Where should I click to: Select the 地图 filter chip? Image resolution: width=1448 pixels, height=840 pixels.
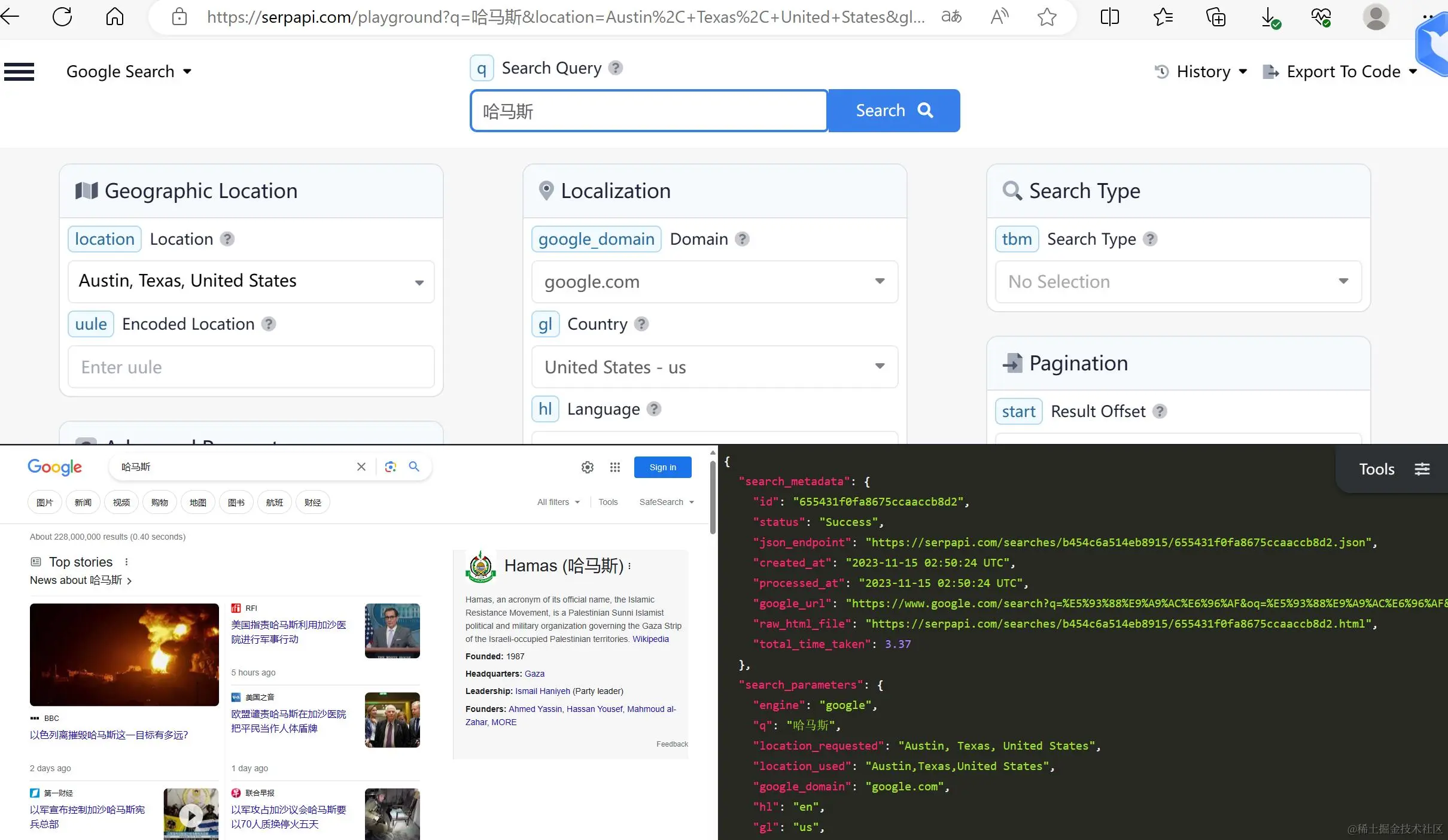(198, 502)
